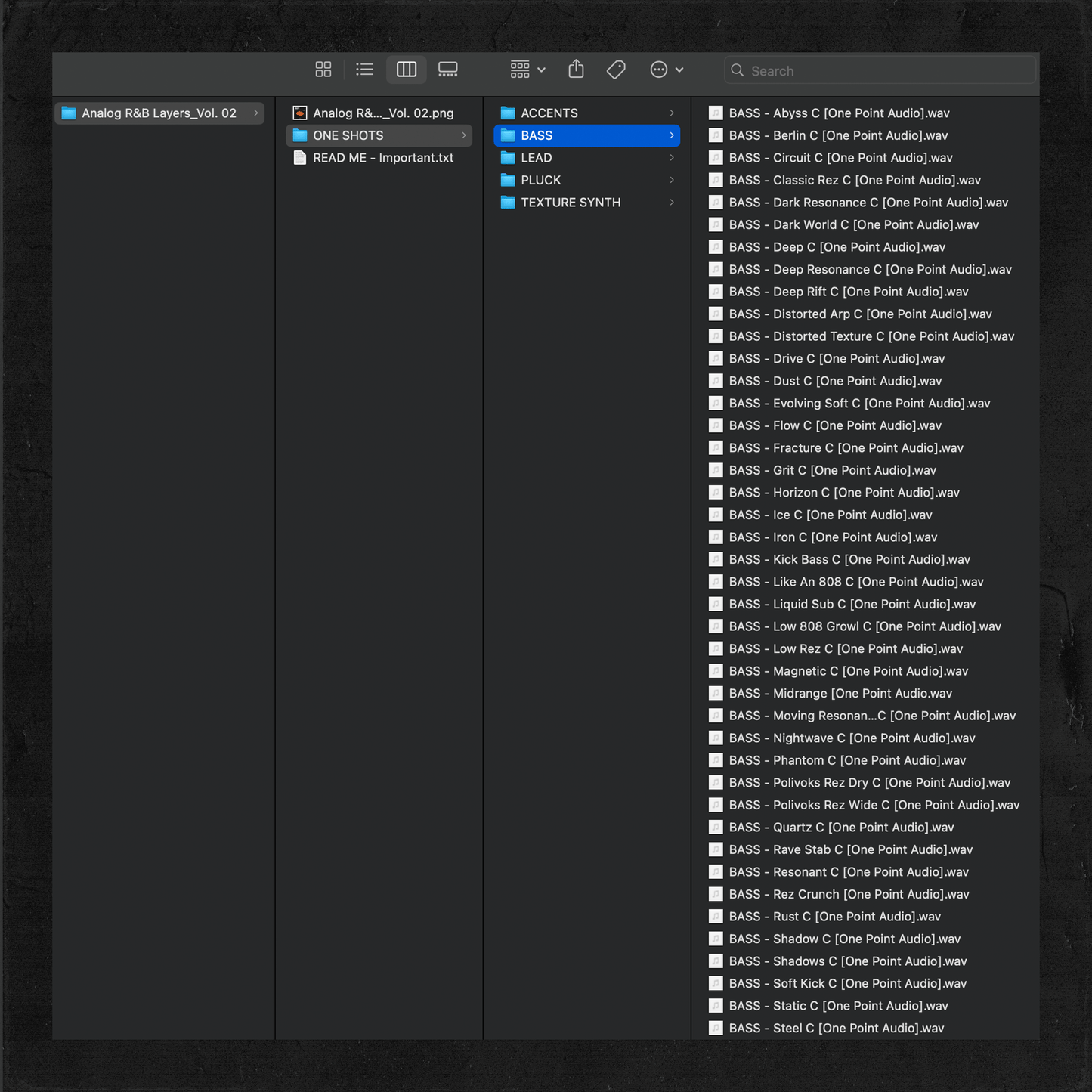Screen dimensions: 1092x1092
Task: Open the ONE SHOTS folder
Action: pyautogui.click(x=348, y=135)
